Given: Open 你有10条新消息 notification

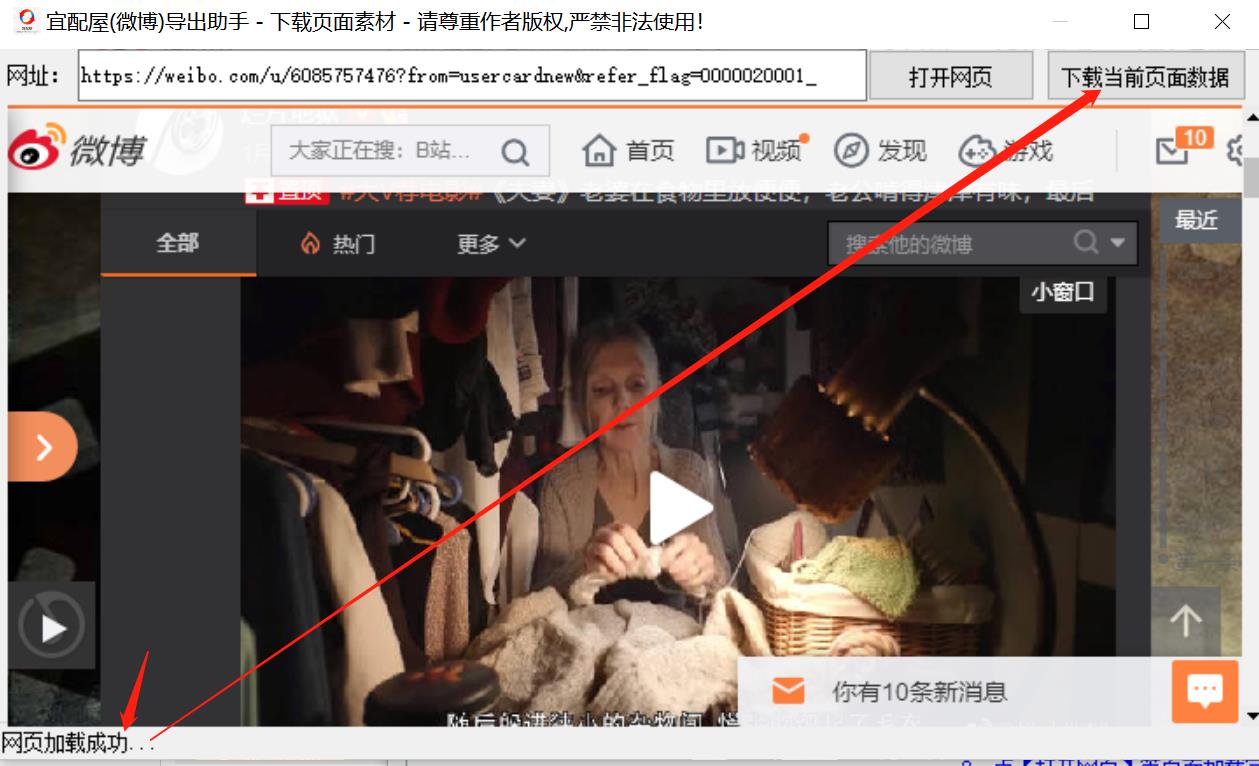Looking at the screenshot, I should point(919,691).
